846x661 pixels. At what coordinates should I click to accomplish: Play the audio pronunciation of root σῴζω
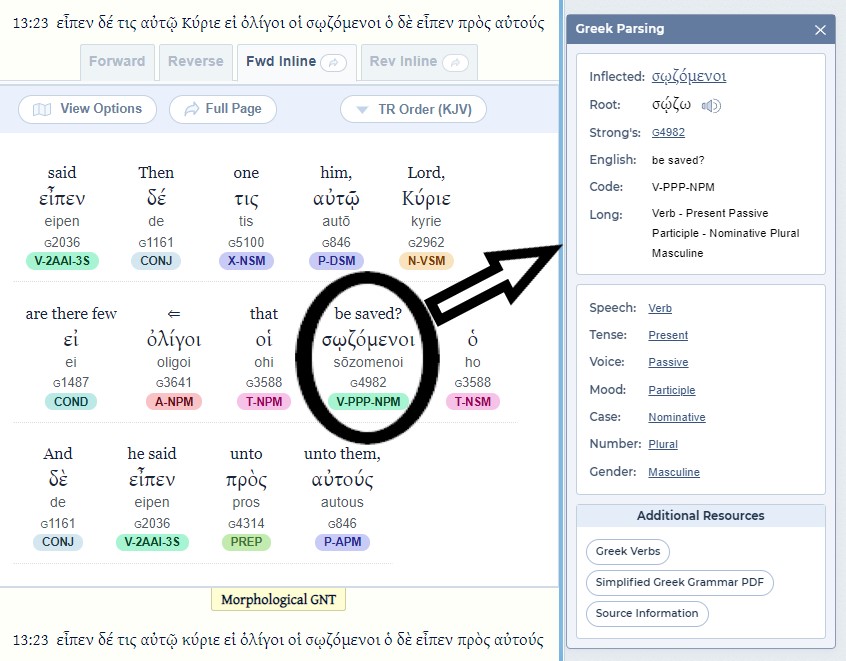point(711,105)
